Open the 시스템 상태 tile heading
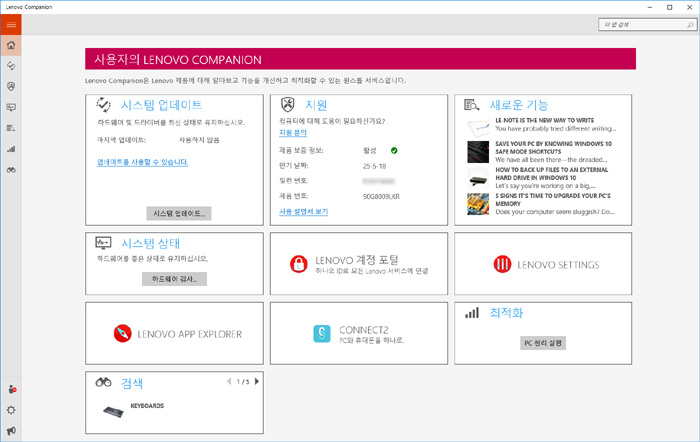 tap(150, 243)
